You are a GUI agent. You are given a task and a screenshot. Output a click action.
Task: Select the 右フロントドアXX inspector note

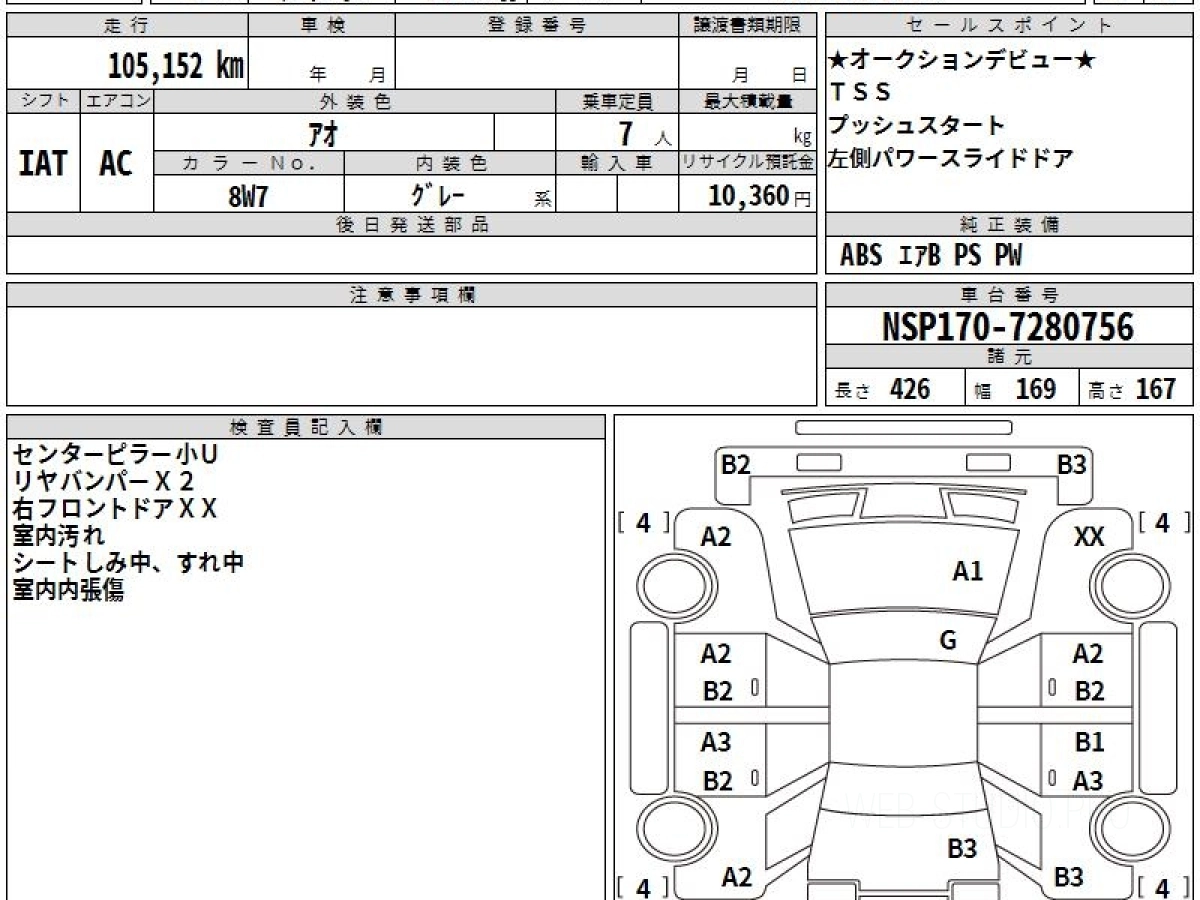coord(114,508)
